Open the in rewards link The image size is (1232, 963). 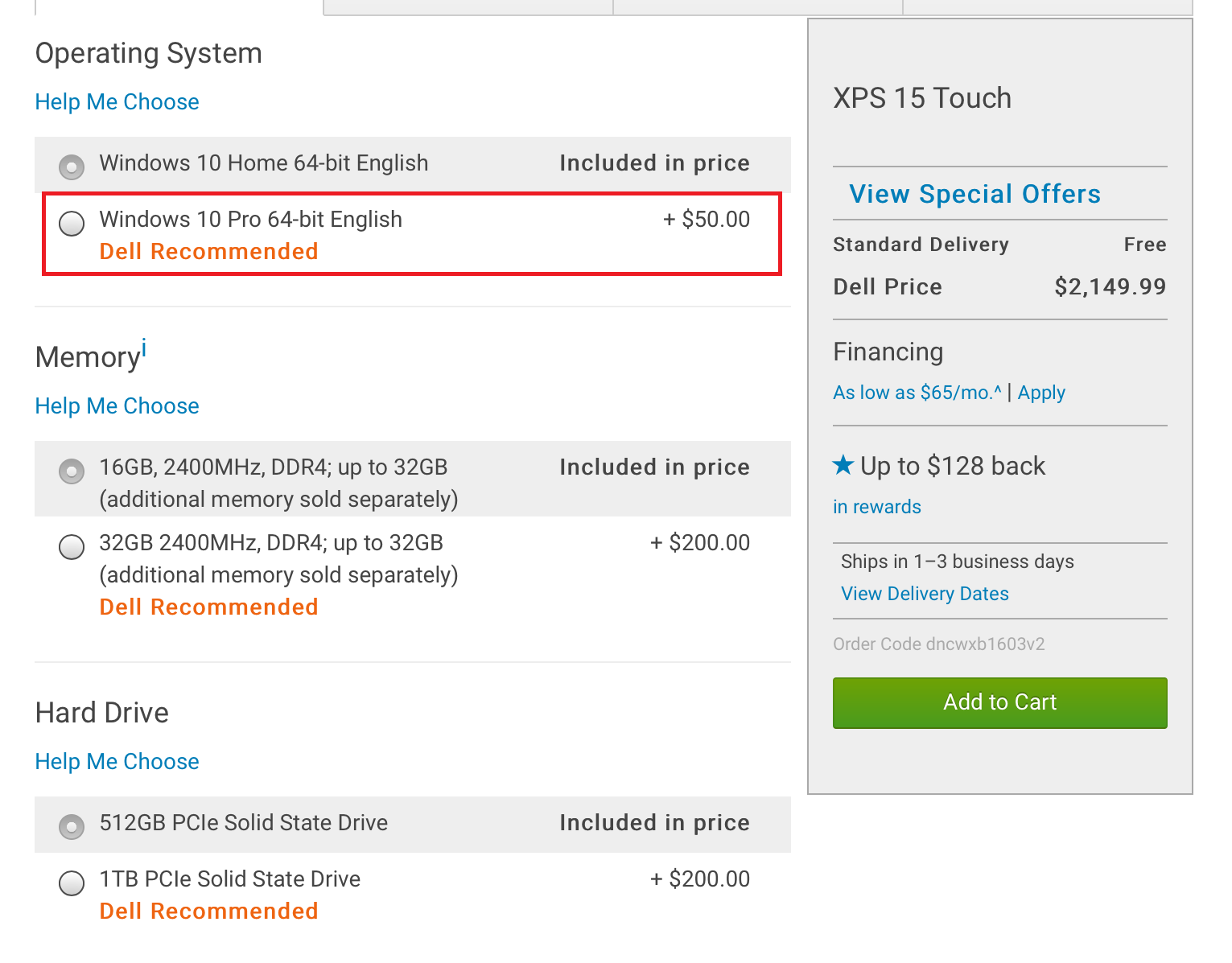click(x=876, y=507)
